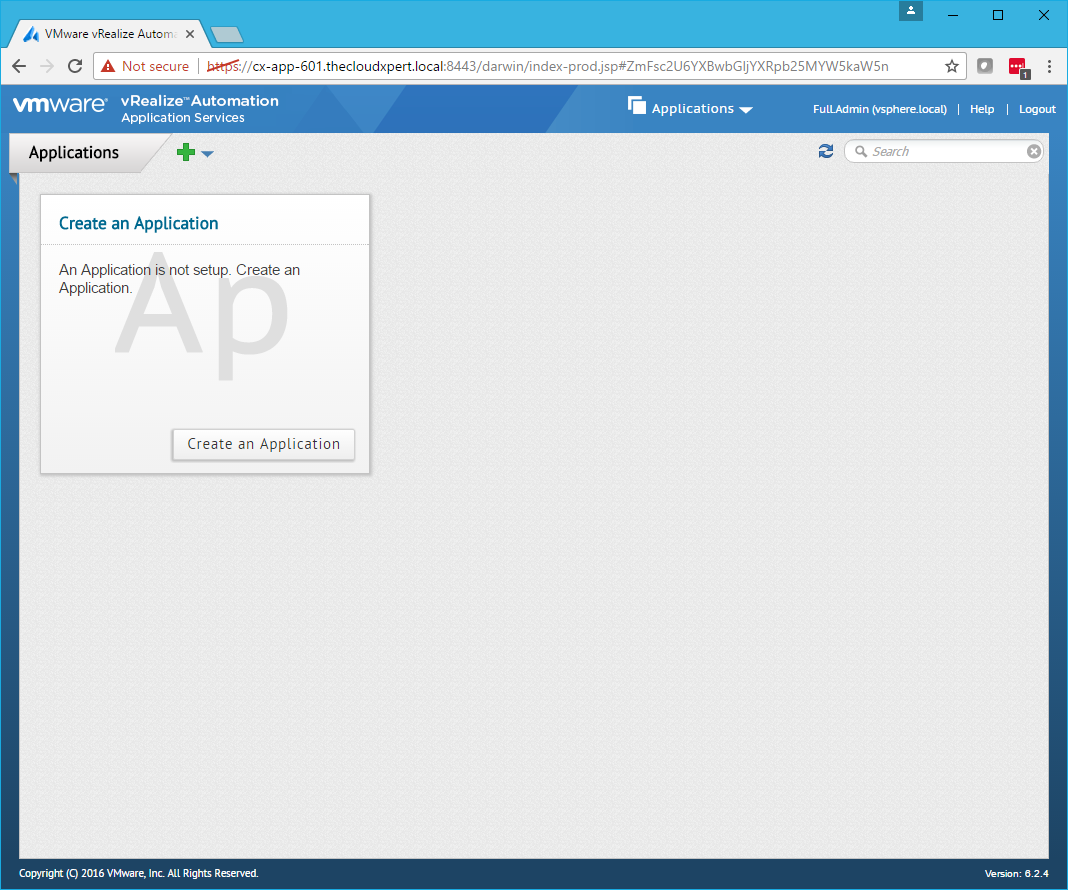Refresh the applications list
Viewport: 1068px width, 890px height.
(825, 151)
